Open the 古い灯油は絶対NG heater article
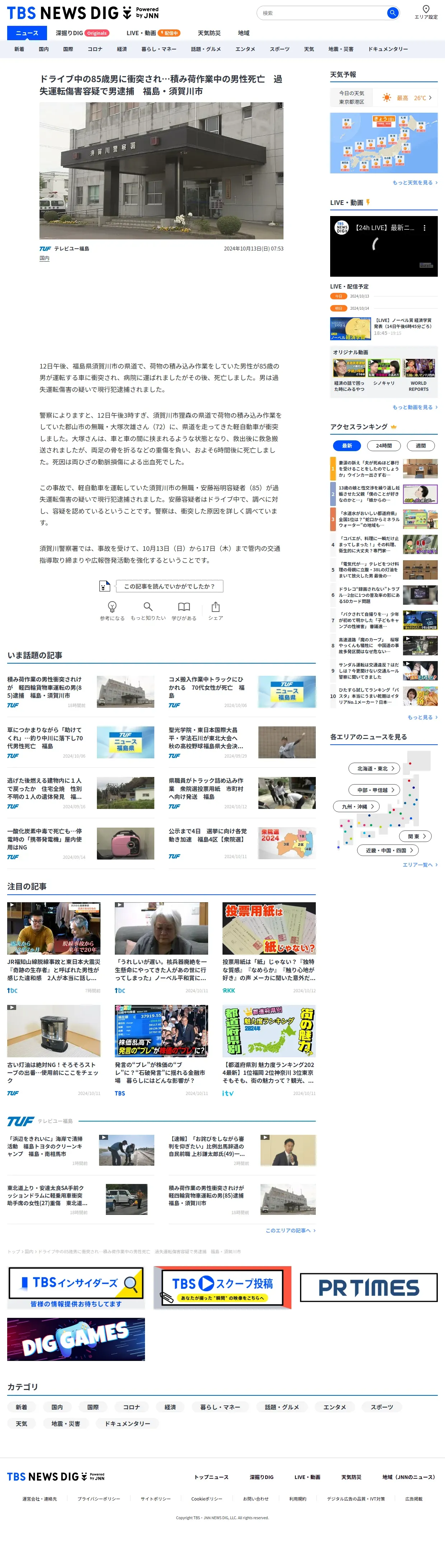The height and width of the screenshot is (1568, 445). tap(53, 1051)
